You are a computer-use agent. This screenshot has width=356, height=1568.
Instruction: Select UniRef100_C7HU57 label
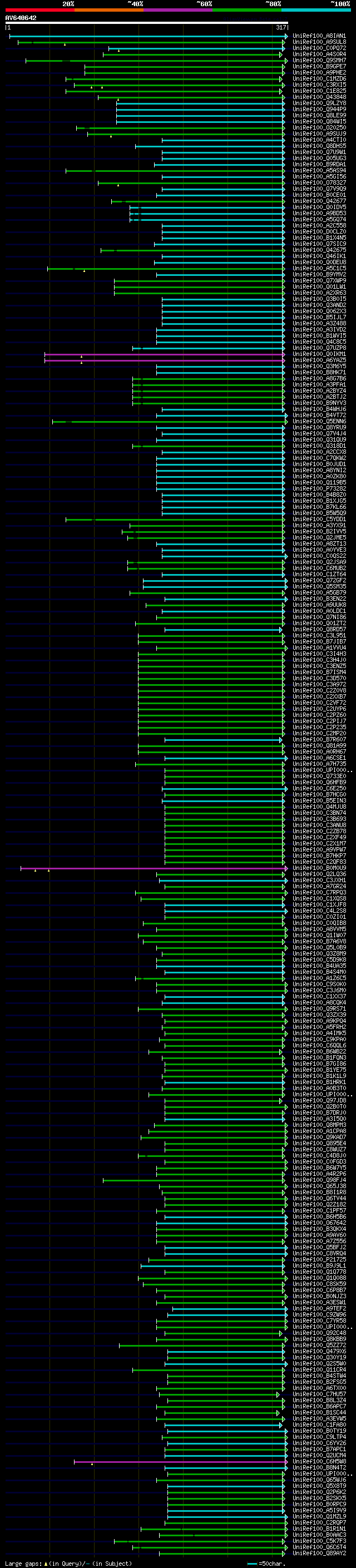point(319,1394)
